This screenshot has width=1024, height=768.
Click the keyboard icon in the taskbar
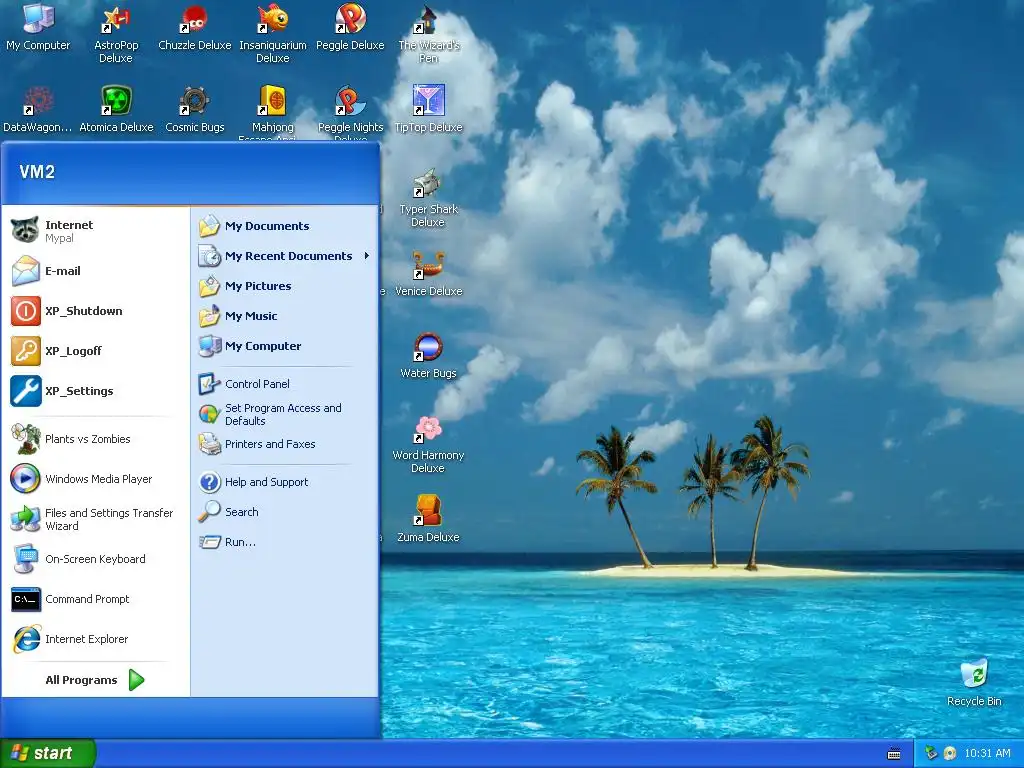[x=894, y=754]
